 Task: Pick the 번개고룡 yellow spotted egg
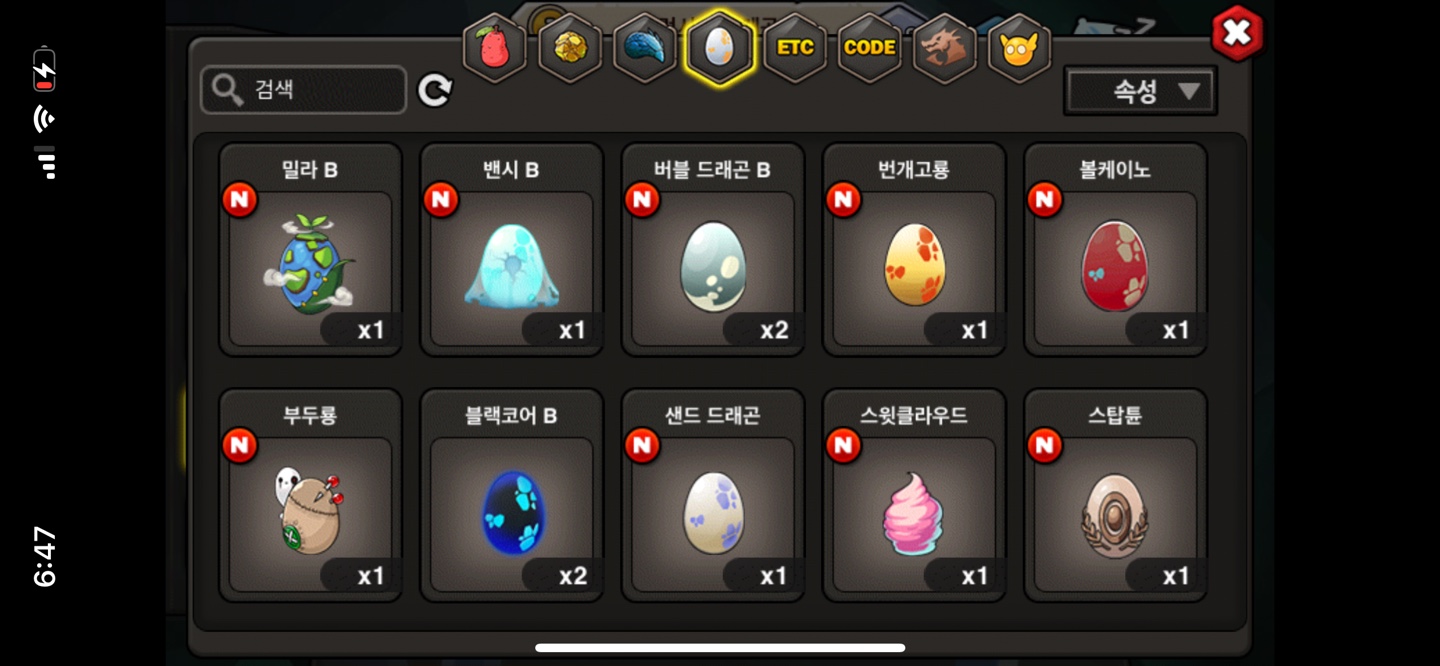point(914,250)
